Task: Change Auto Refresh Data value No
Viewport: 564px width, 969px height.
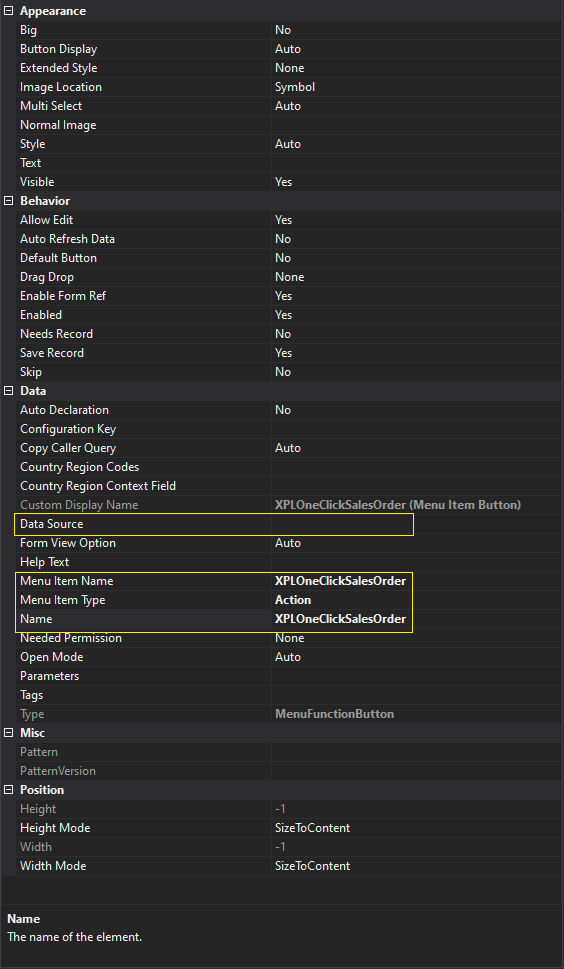Action: [417, 239]
